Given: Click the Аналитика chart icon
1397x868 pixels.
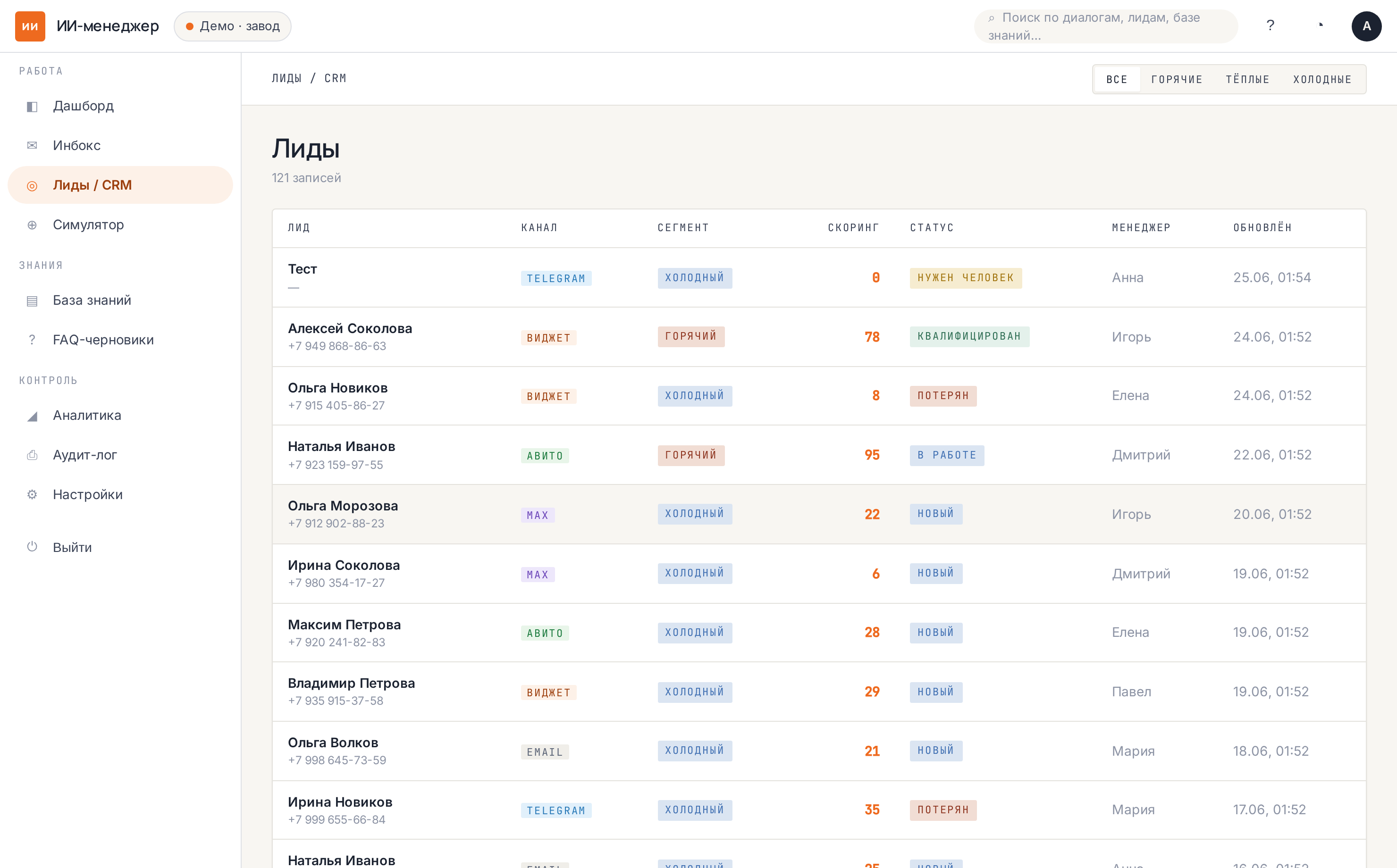Looking at the screenshot, I should tap(32, 416).
